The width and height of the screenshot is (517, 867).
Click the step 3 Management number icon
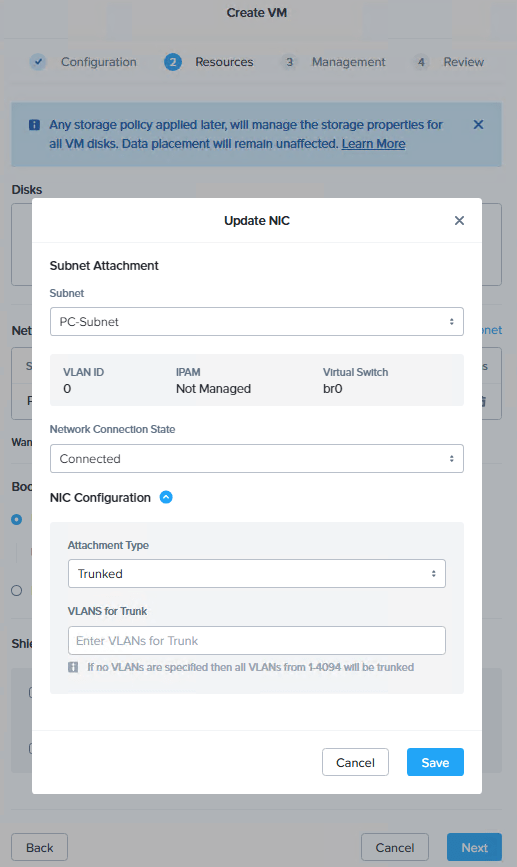[289, 62]
